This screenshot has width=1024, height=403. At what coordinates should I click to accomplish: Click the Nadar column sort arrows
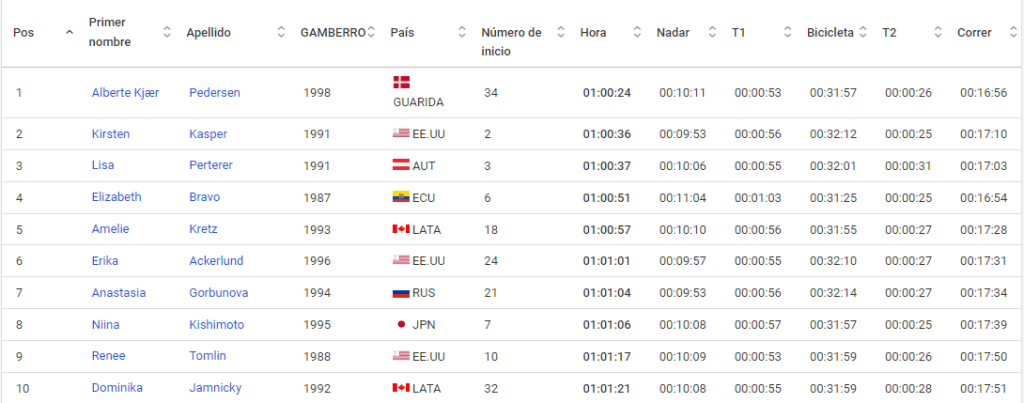coord(712,32)
